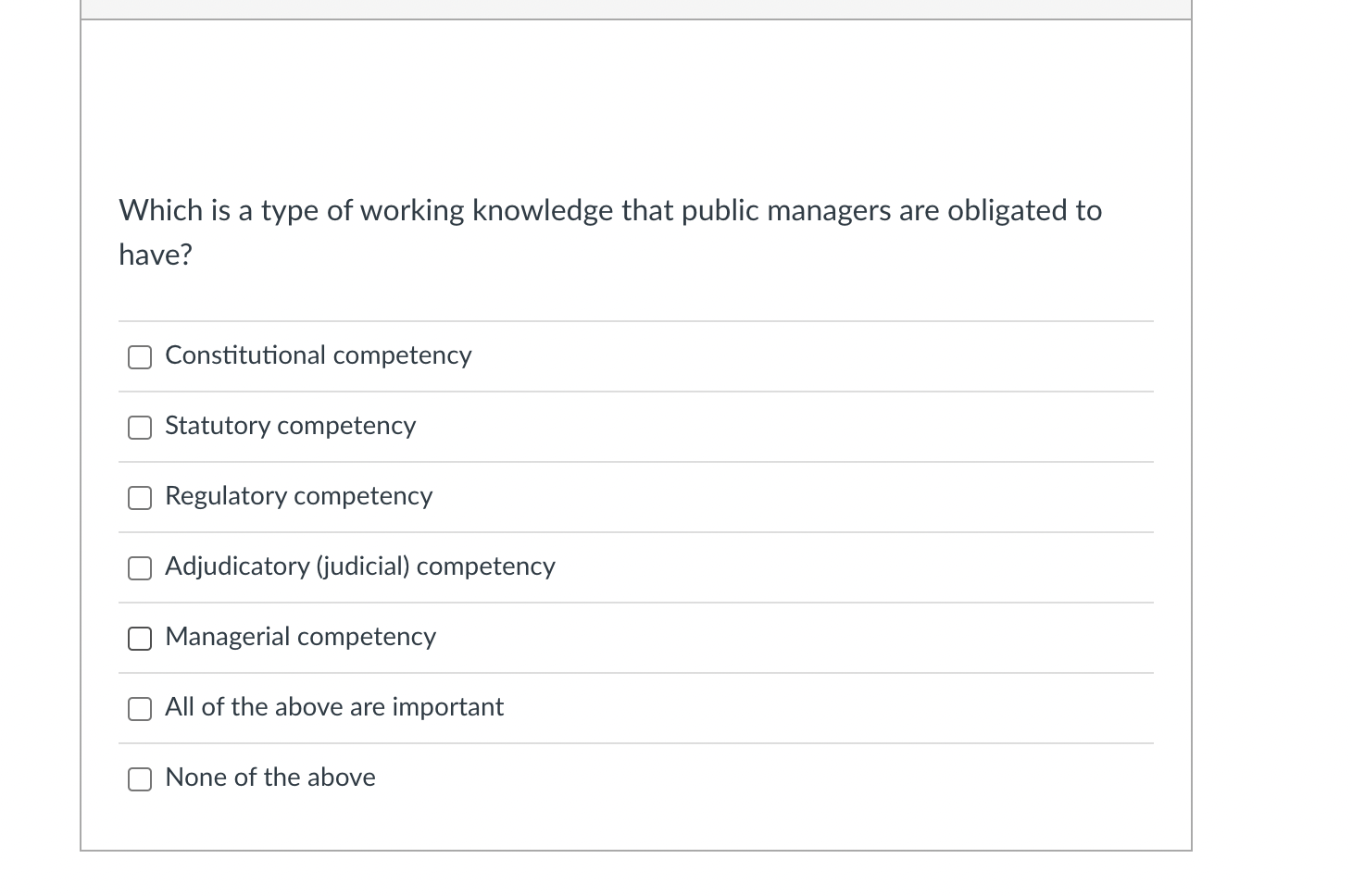1352x896 pixels.
Task: Check the Regulatory competency checkbox
Action: click(x=139, y=497)
